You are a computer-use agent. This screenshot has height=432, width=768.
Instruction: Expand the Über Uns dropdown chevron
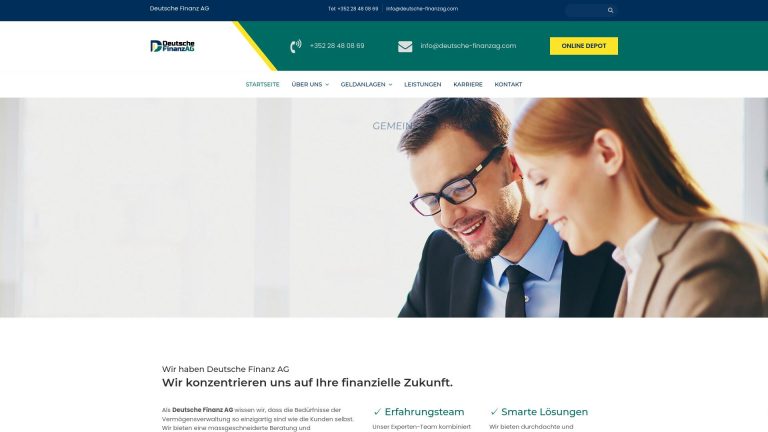327,85
